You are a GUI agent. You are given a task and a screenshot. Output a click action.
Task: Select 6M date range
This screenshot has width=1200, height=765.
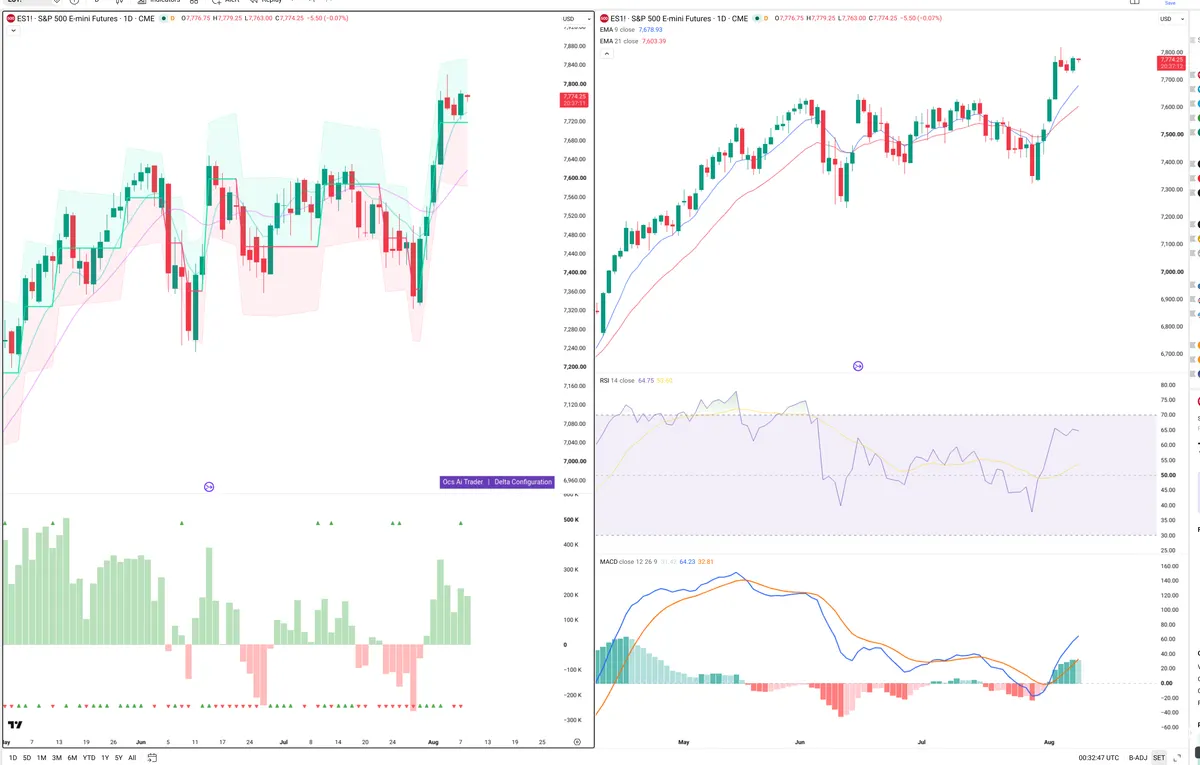coord(72,758)
